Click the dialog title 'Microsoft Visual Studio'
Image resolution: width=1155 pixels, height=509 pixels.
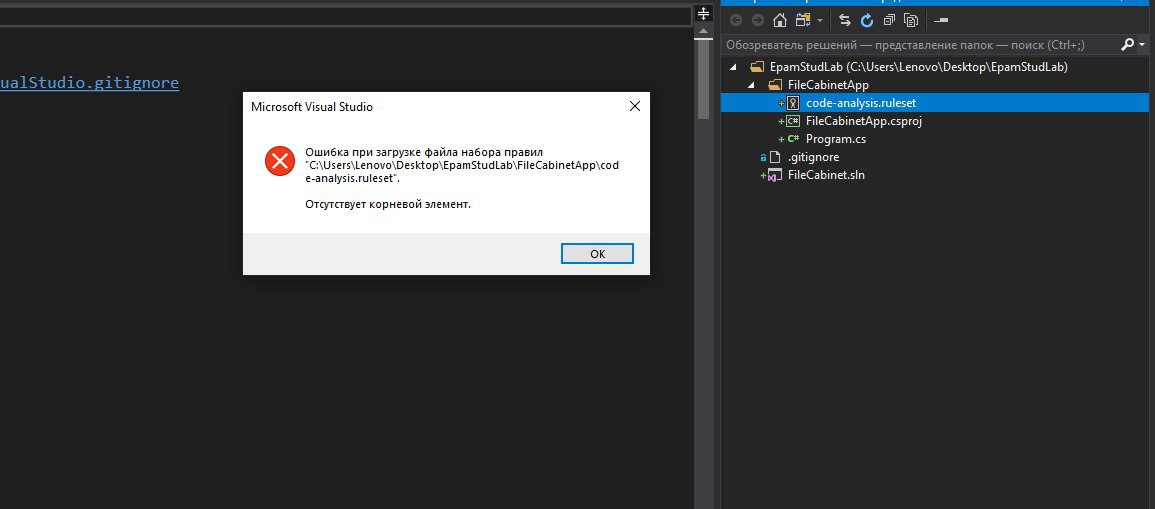tap(312, 107)
